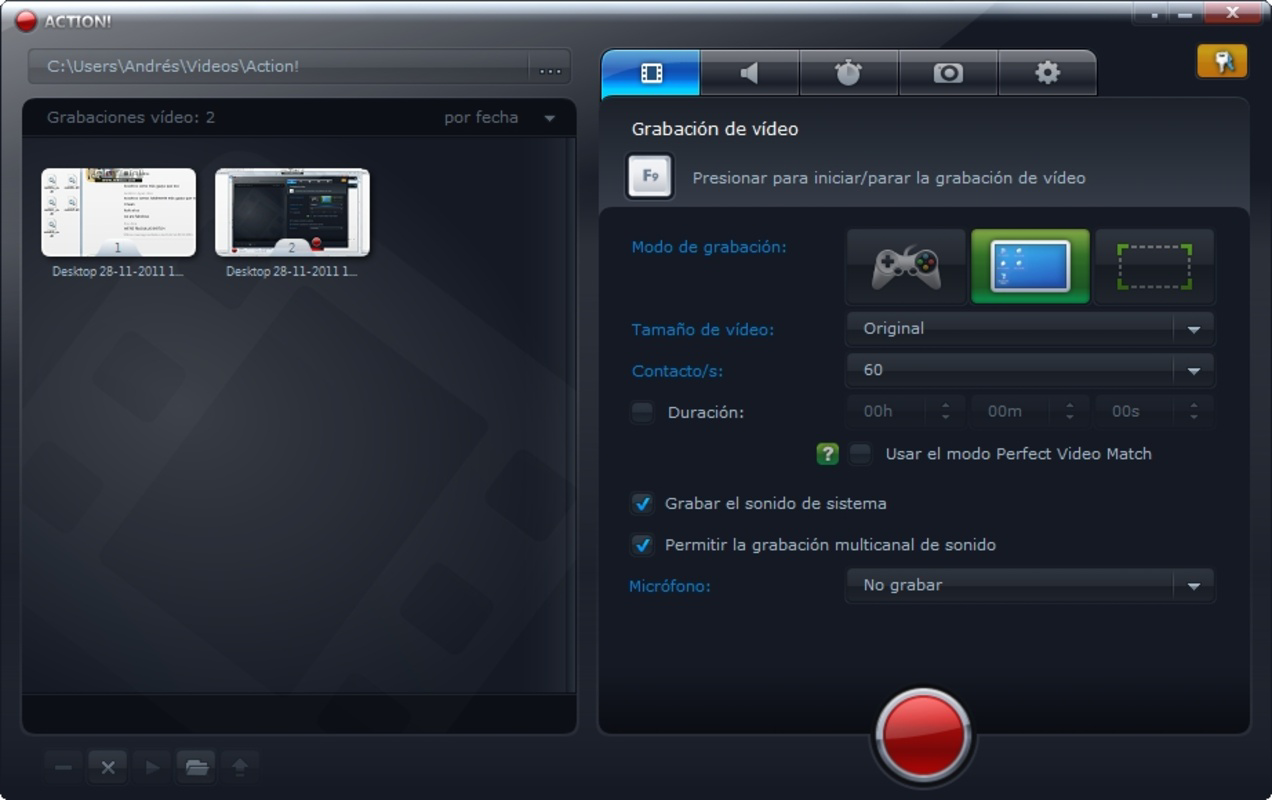Open the Micrófono dropdown

(1030, 585)
